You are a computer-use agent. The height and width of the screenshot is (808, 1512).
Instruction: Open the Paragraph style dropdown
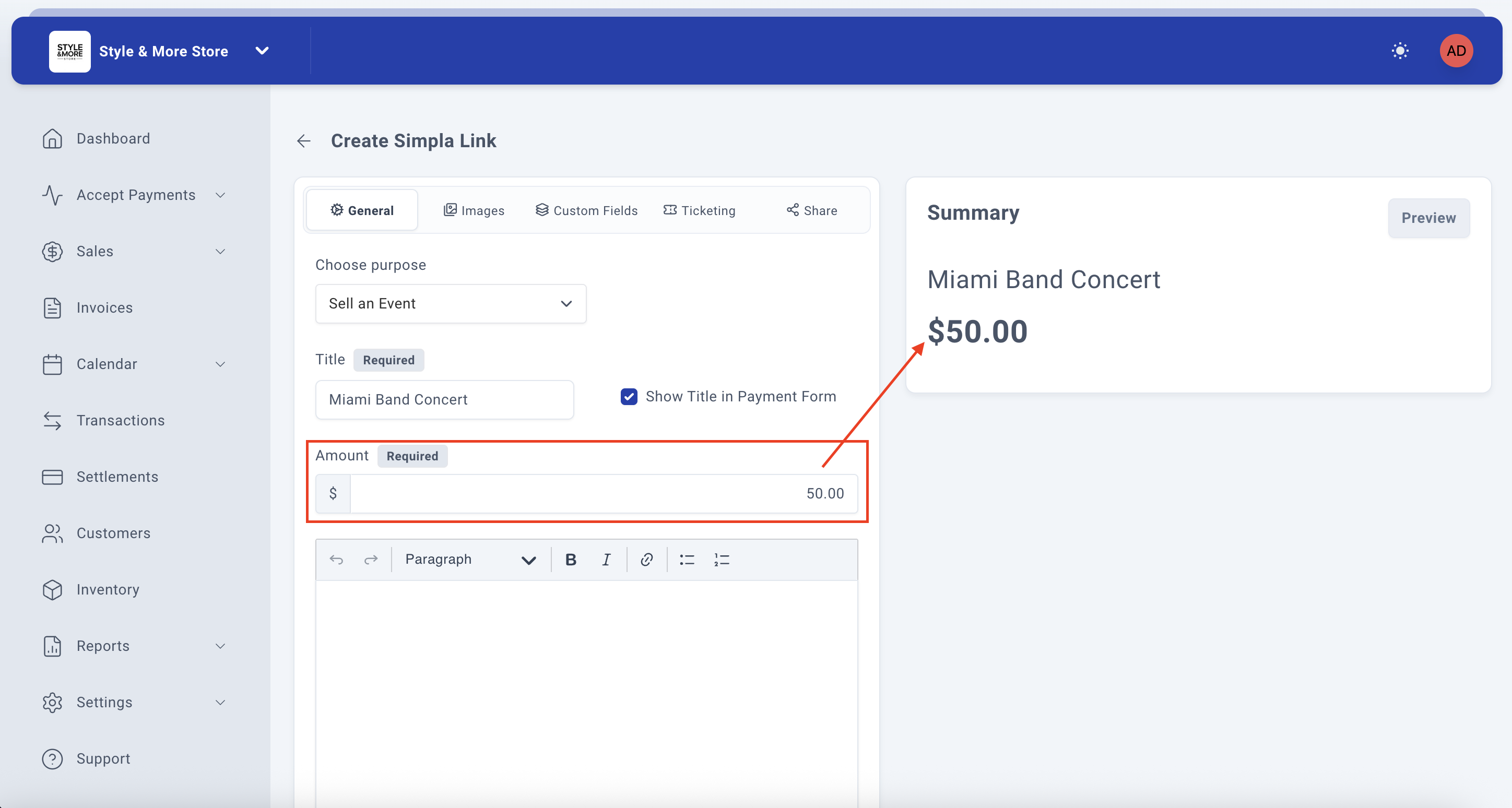469,560
